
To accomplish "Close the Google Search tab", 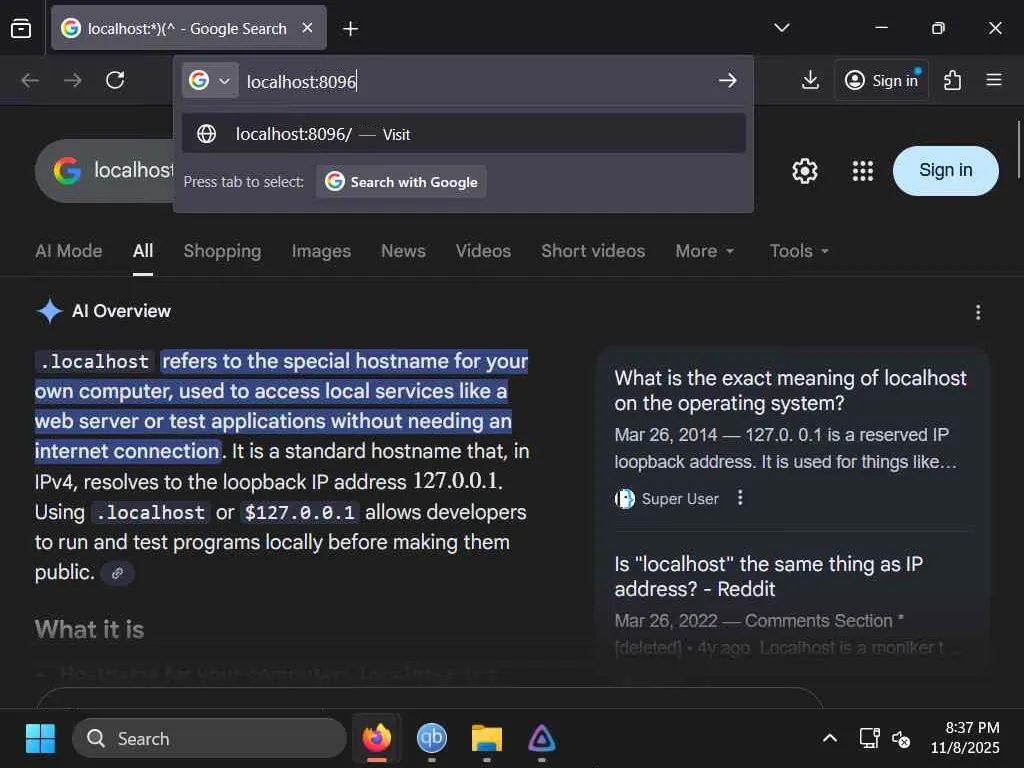I will pos(307,28).
